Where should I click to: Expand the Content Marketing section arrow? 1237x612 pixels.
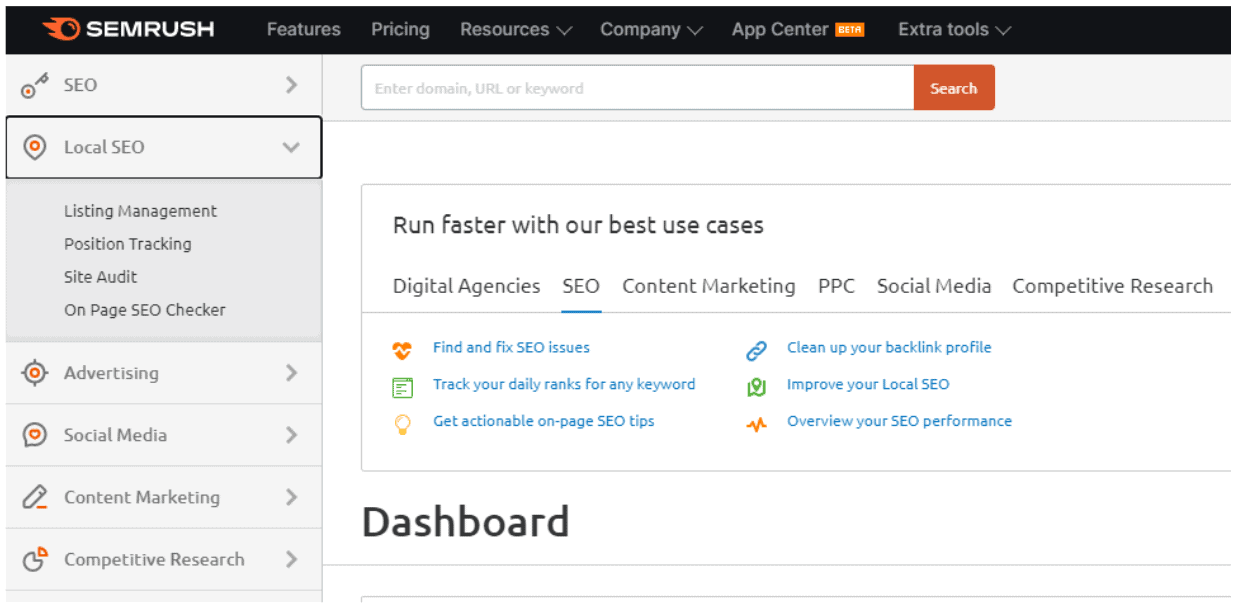point(291,497)
